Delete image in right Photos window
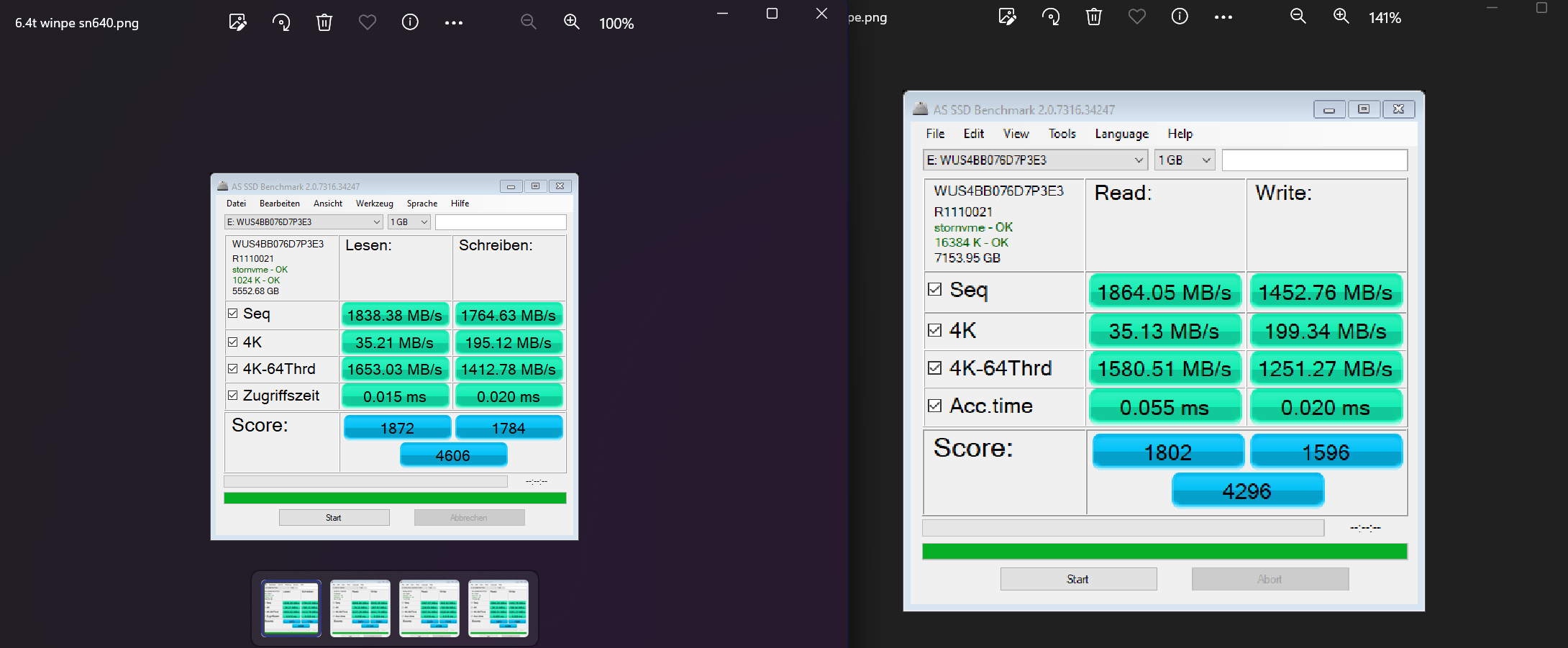The width and height of the screenshot is (1568, 648). tap(1094, 17)
